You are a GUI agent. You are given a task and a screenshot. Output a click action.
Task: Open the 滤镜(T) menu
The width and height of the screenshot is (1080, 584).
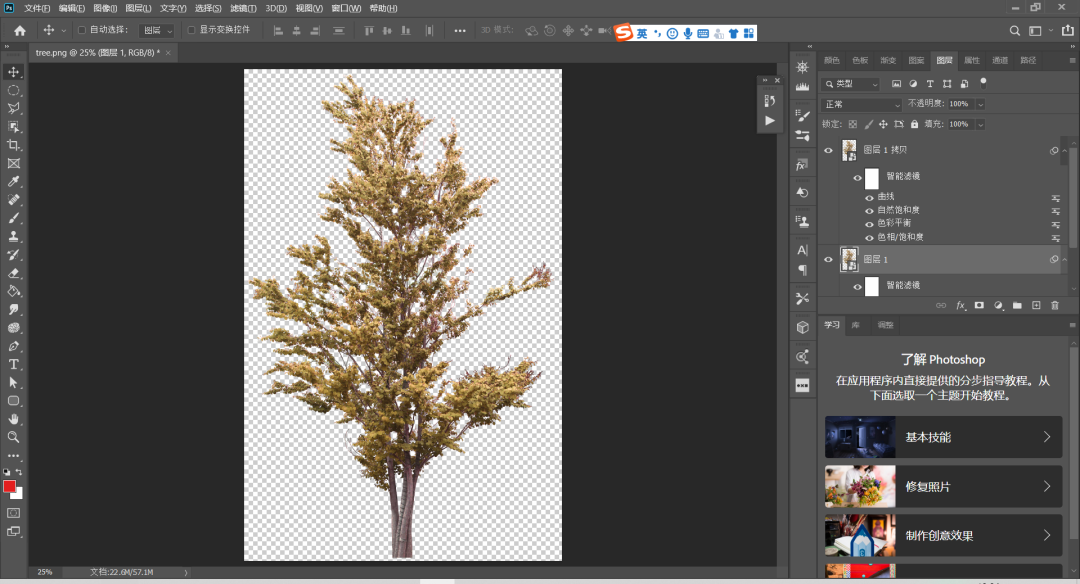(x=243, y=8)
